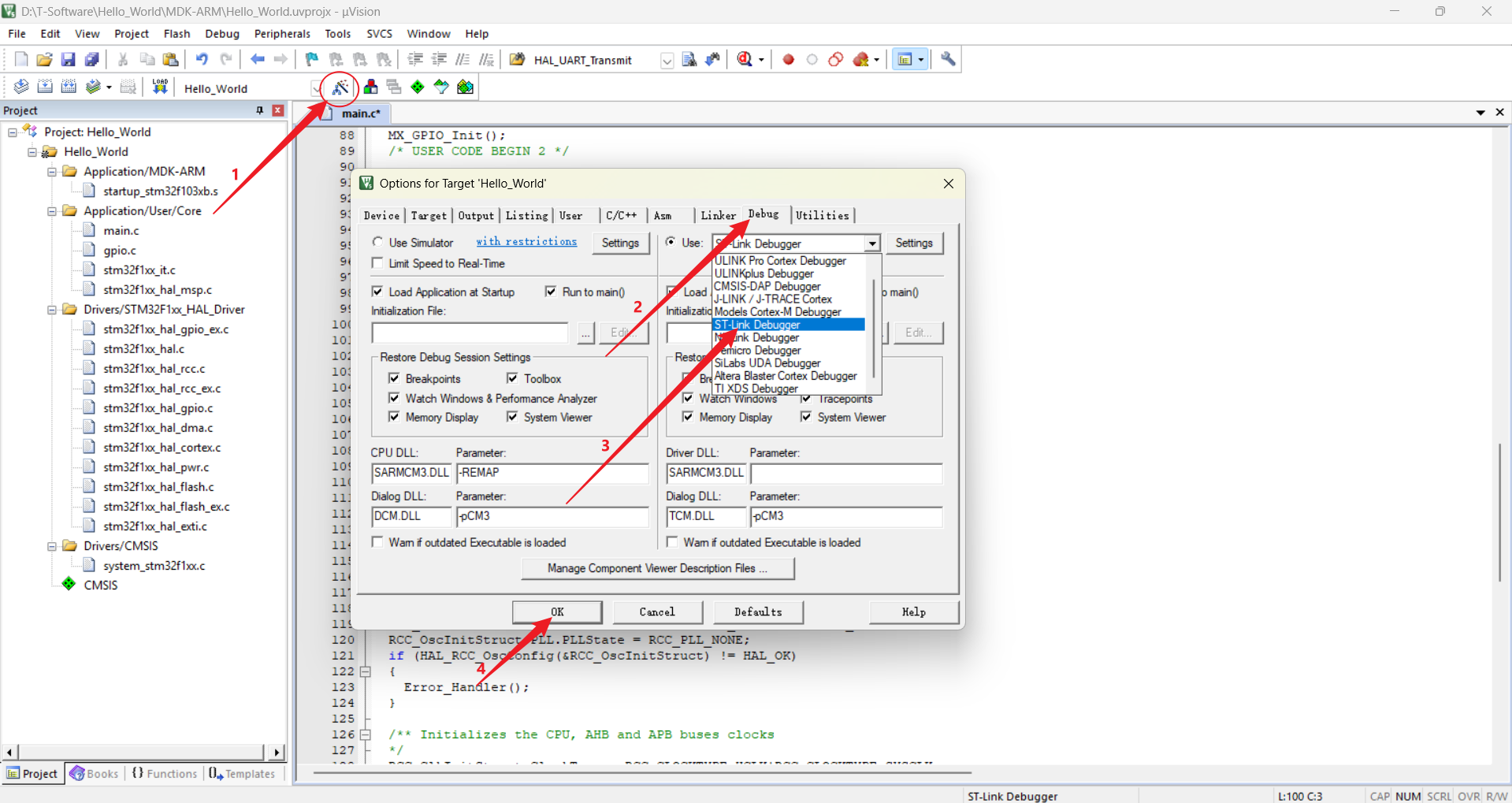Screen dimensions: 1512x803
Task: Collapse the Drivers/CMSIS folder
Action: [x=52, y=546]
